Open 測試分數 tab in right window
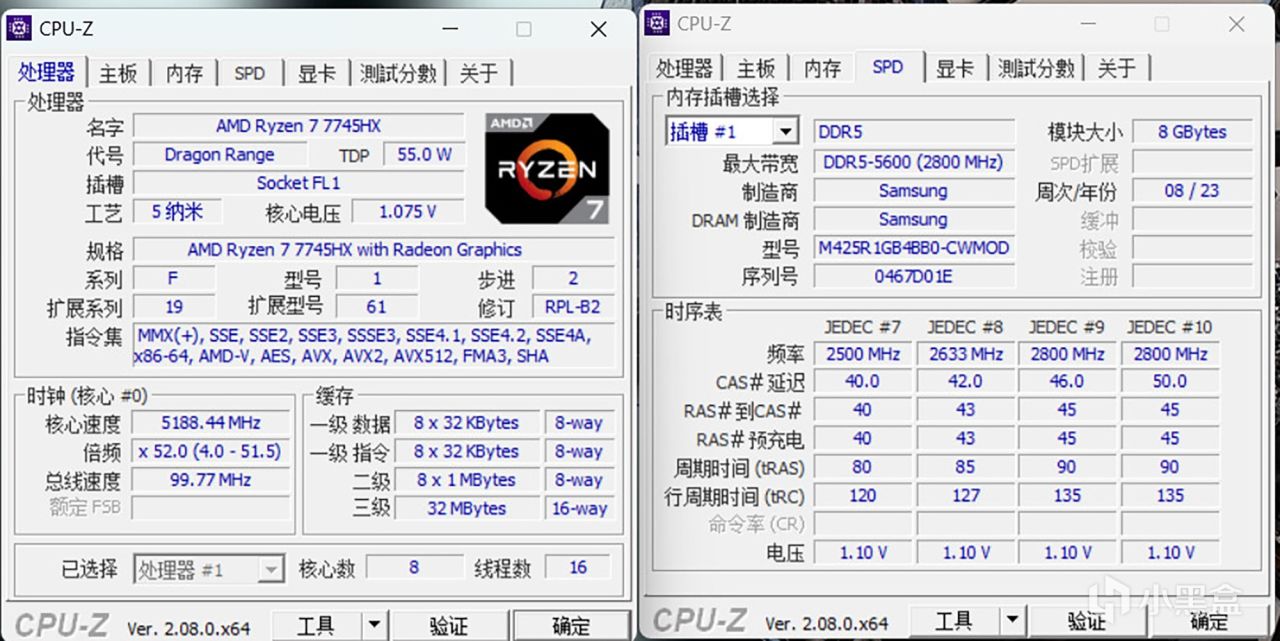Screen dimensions: 1280x641 1036,68
